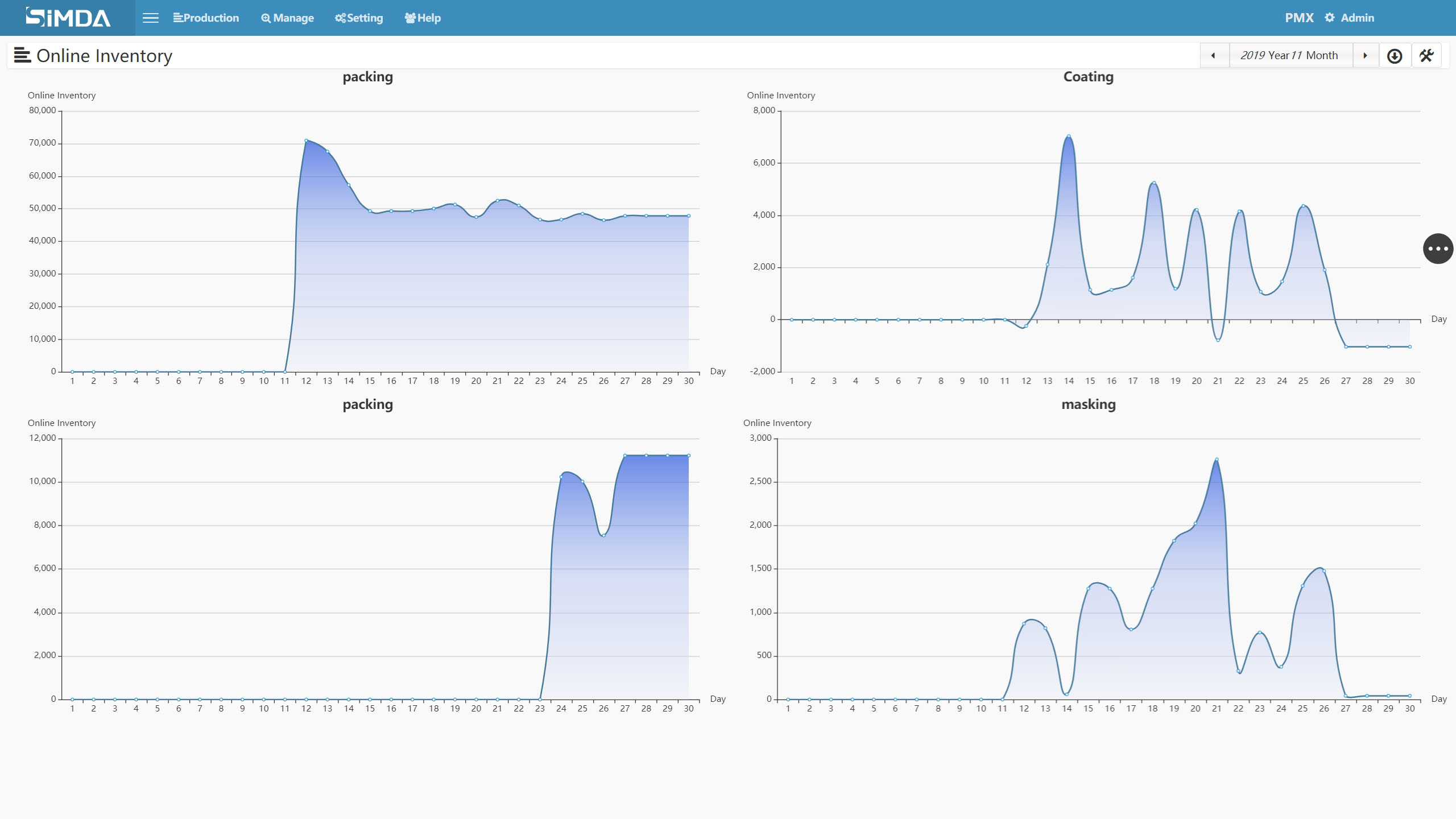This screenshot has height=819, width=1456.
Task: Click day 14 peak point on Coating chart
Action: pos(1069,136)
